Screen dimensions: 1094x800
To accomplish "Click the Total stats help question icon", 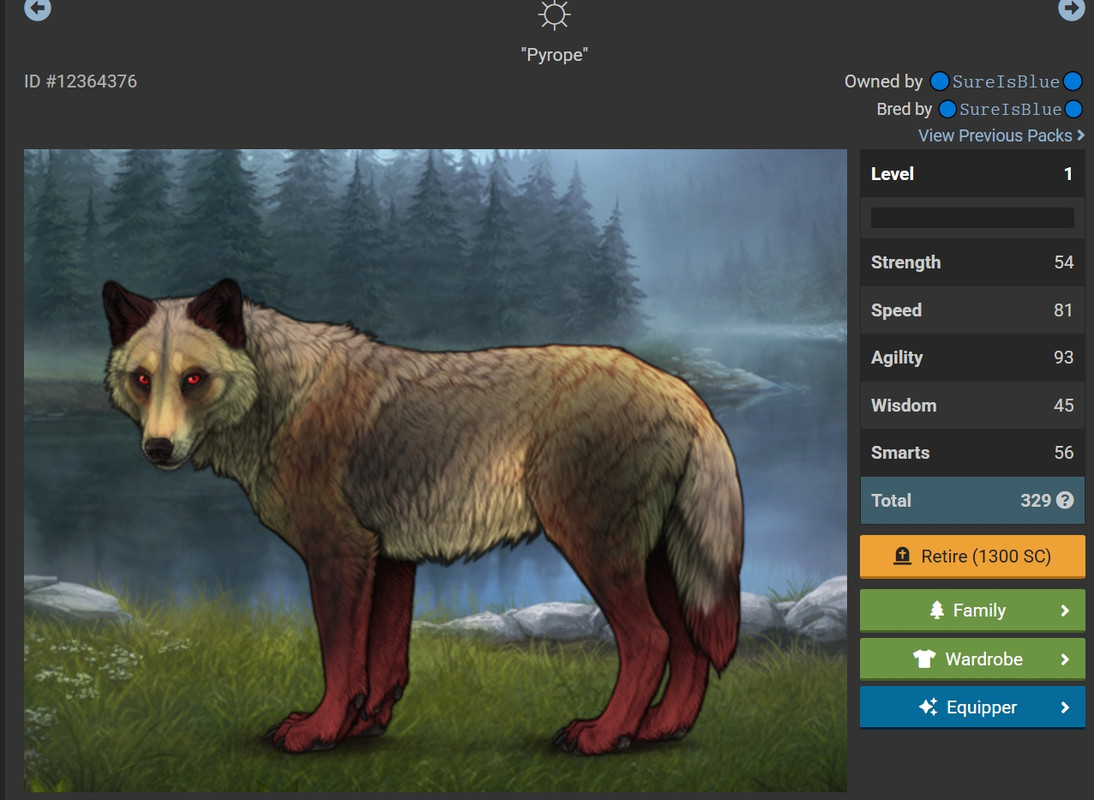I will tap(1065, 500).
